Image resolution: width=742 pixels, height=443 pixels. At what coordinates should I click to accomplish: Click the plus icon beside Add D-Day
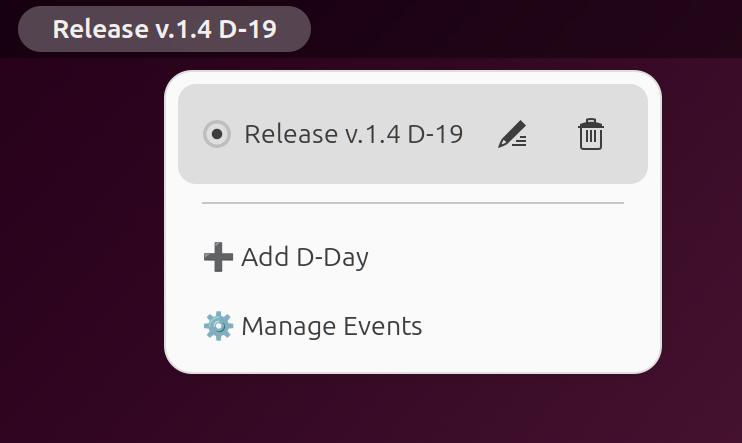217,258
